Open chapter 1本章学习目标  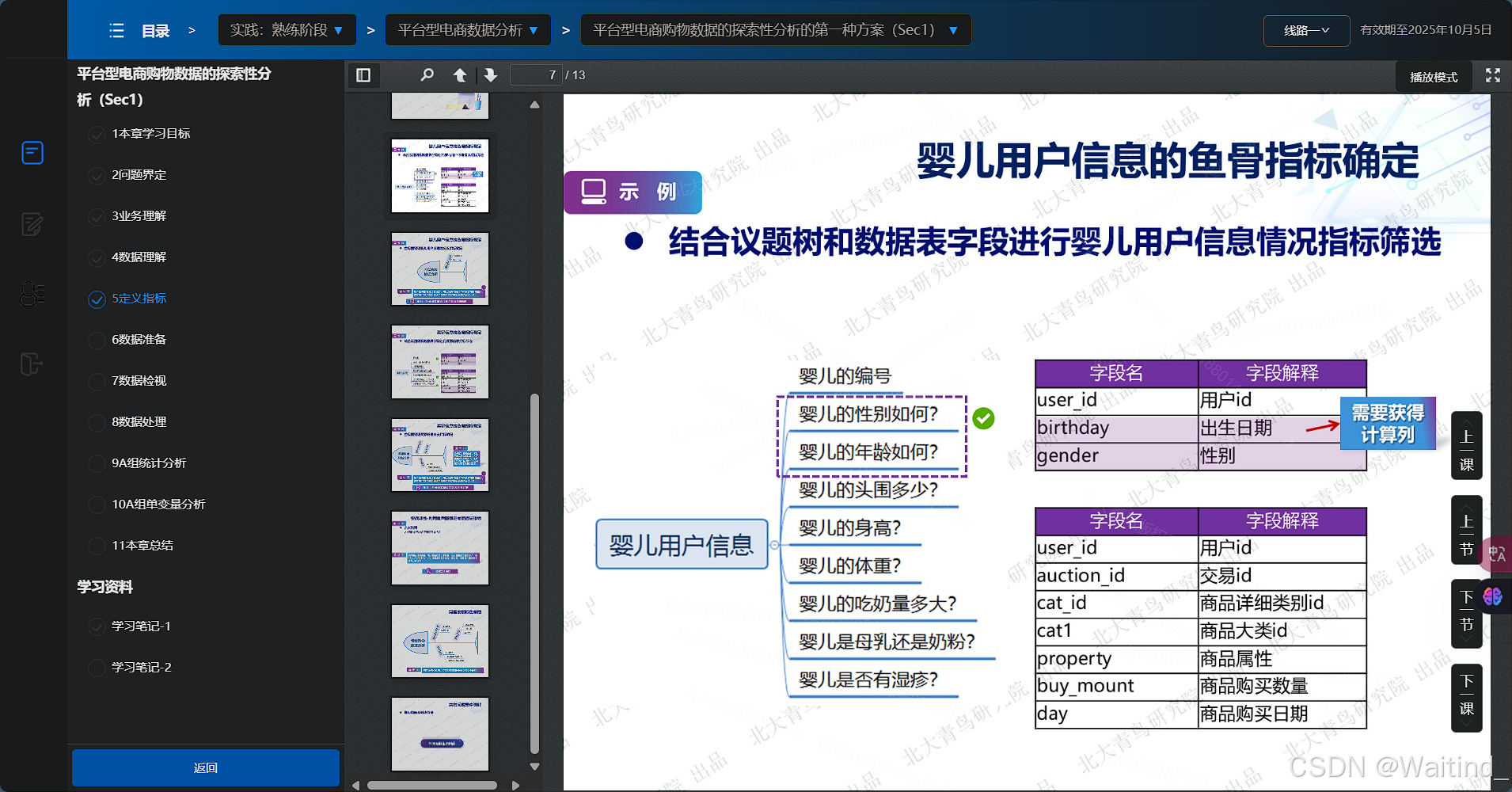point(151,134)
